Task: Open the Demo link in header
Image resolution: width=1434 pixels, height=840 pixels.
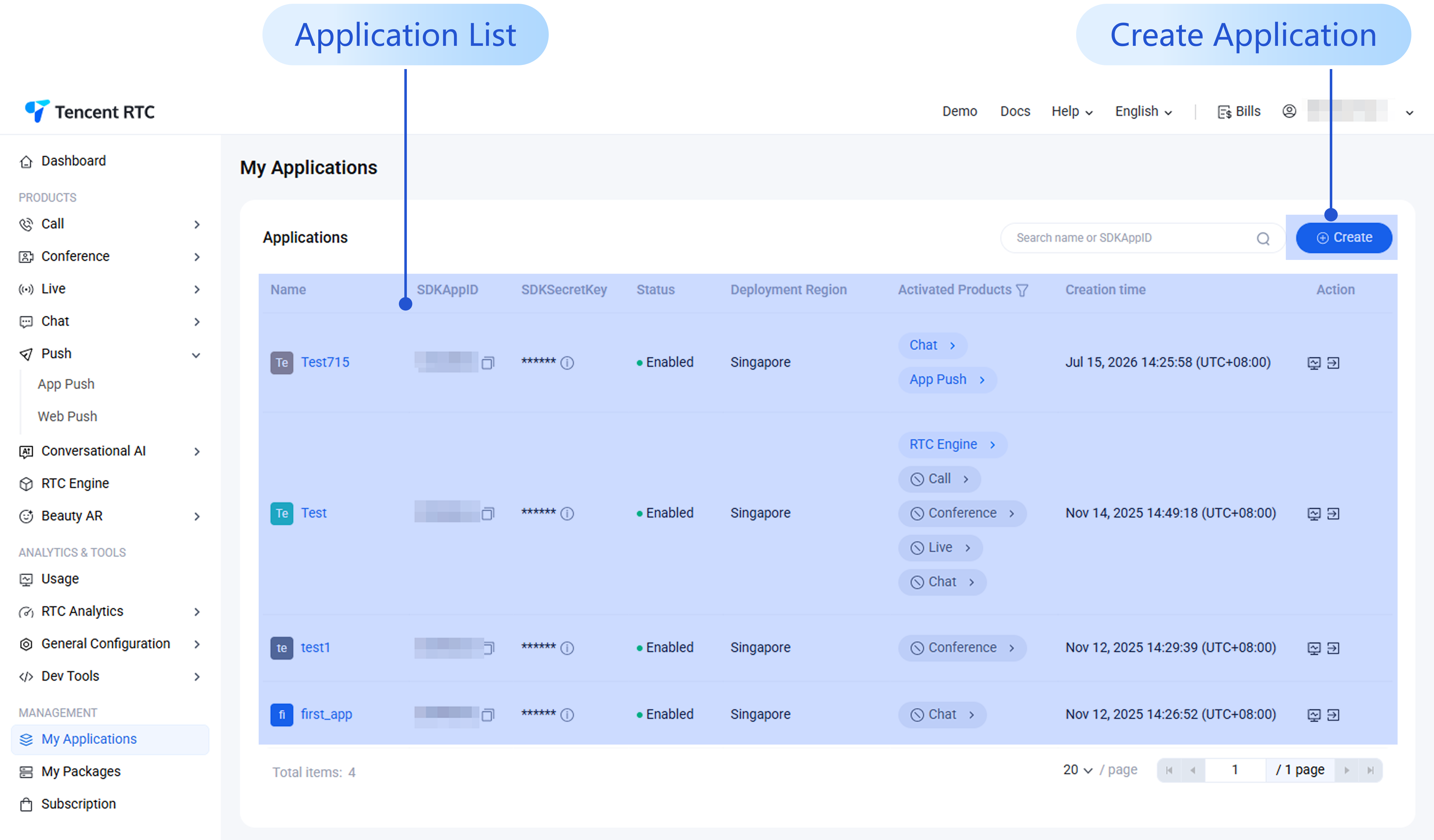Action: click(x=959, y=111)
